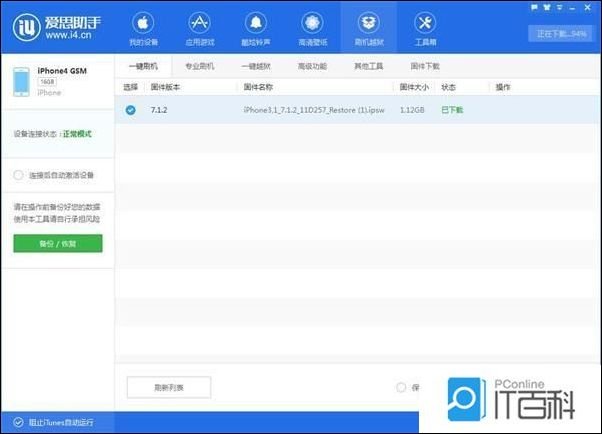Enable the 连接后自动激活设备 option
Viewport: 602px width, 434px height.
(18, 175)
